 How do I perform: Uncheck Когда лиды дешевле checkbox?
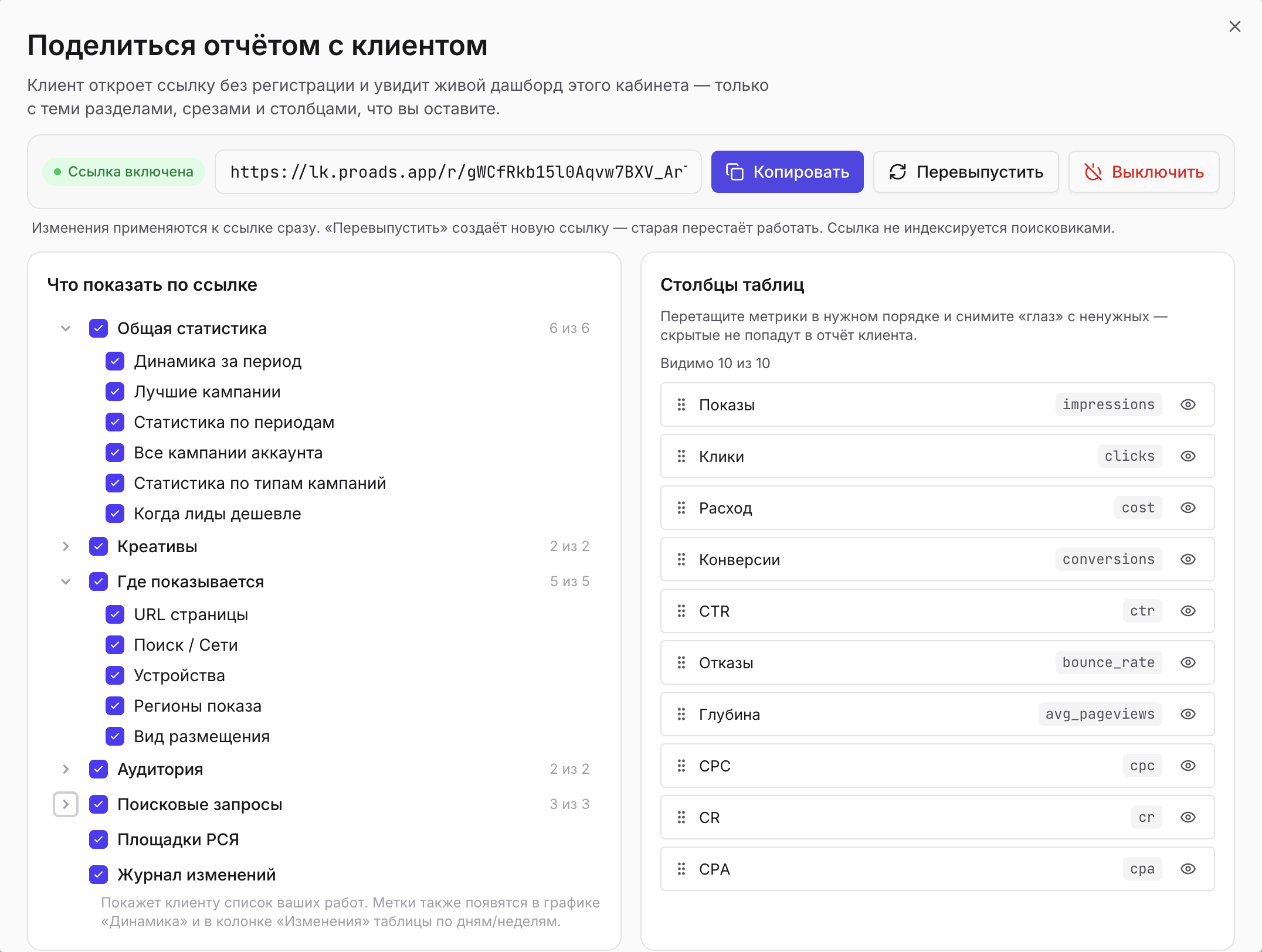click(x=115, y=514)
